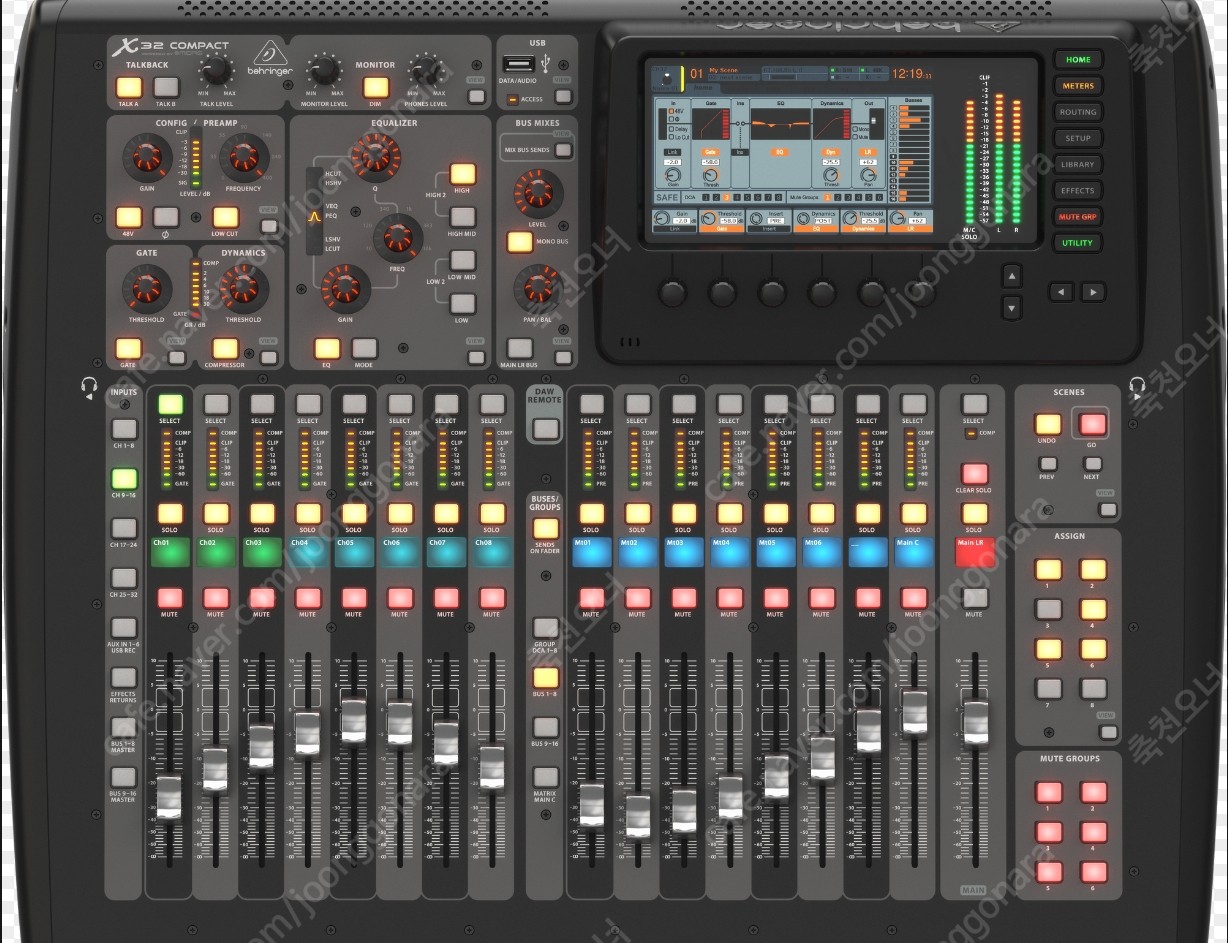Open the UTILITY screen
This screenshot has width=1228, height=943.
point(1077,243)
